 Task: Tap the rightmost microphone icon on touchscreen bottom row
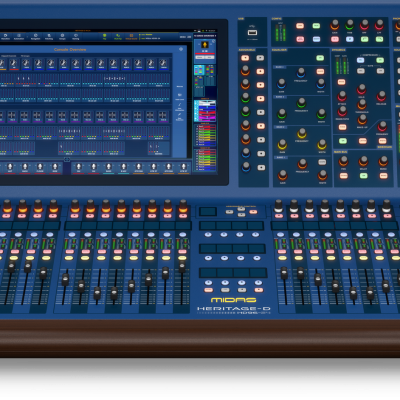click(x=183, y=167)
